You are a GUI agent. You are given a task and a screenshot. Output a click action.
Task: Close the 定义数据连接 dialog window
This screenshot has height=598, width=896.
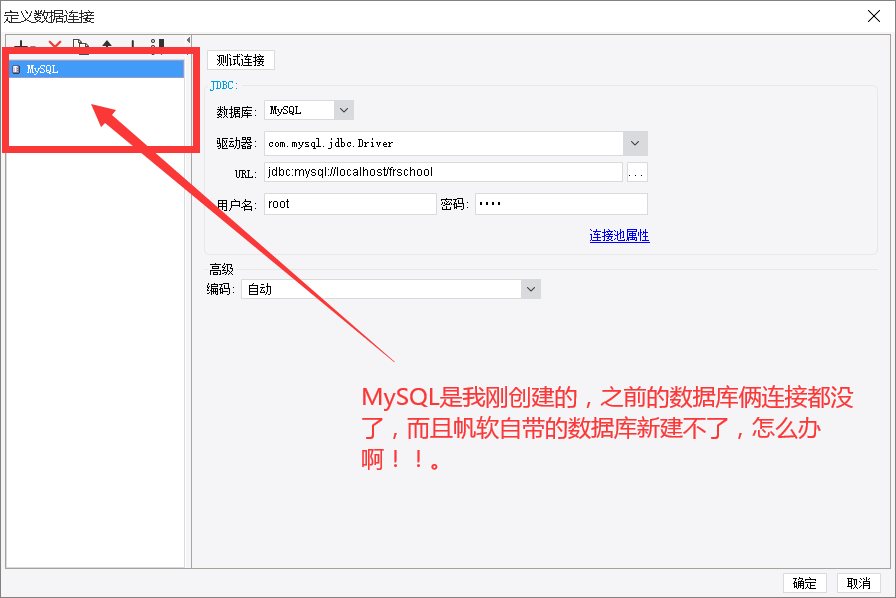pos(874,16)
